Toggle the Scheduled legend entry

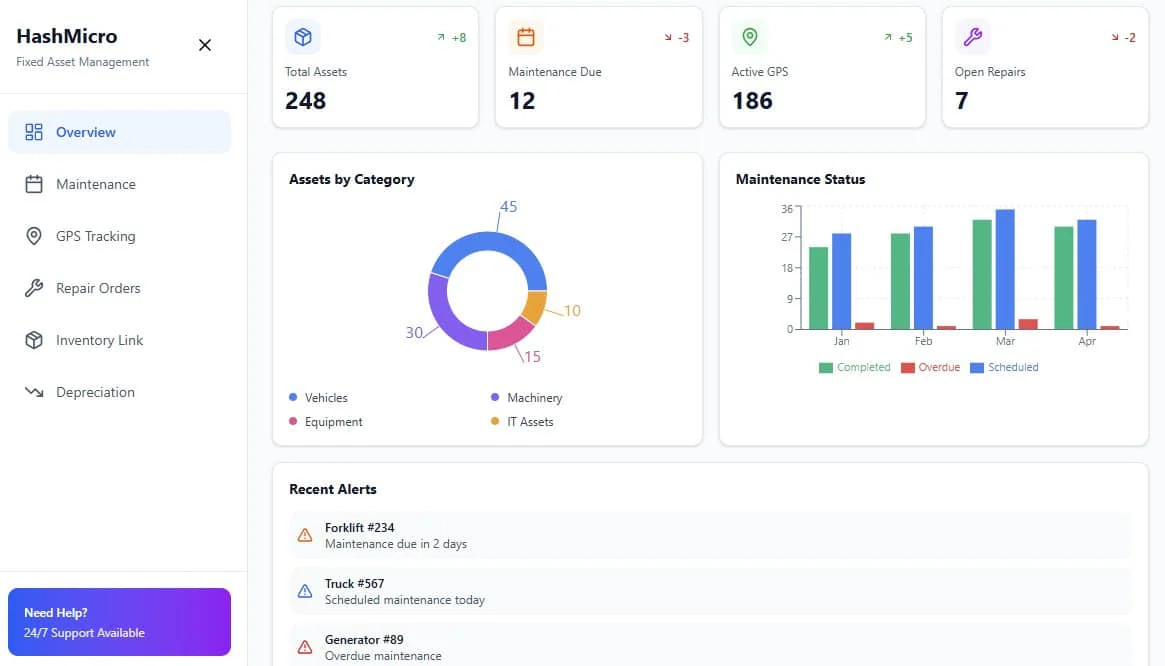click(x=1004, y=367)
